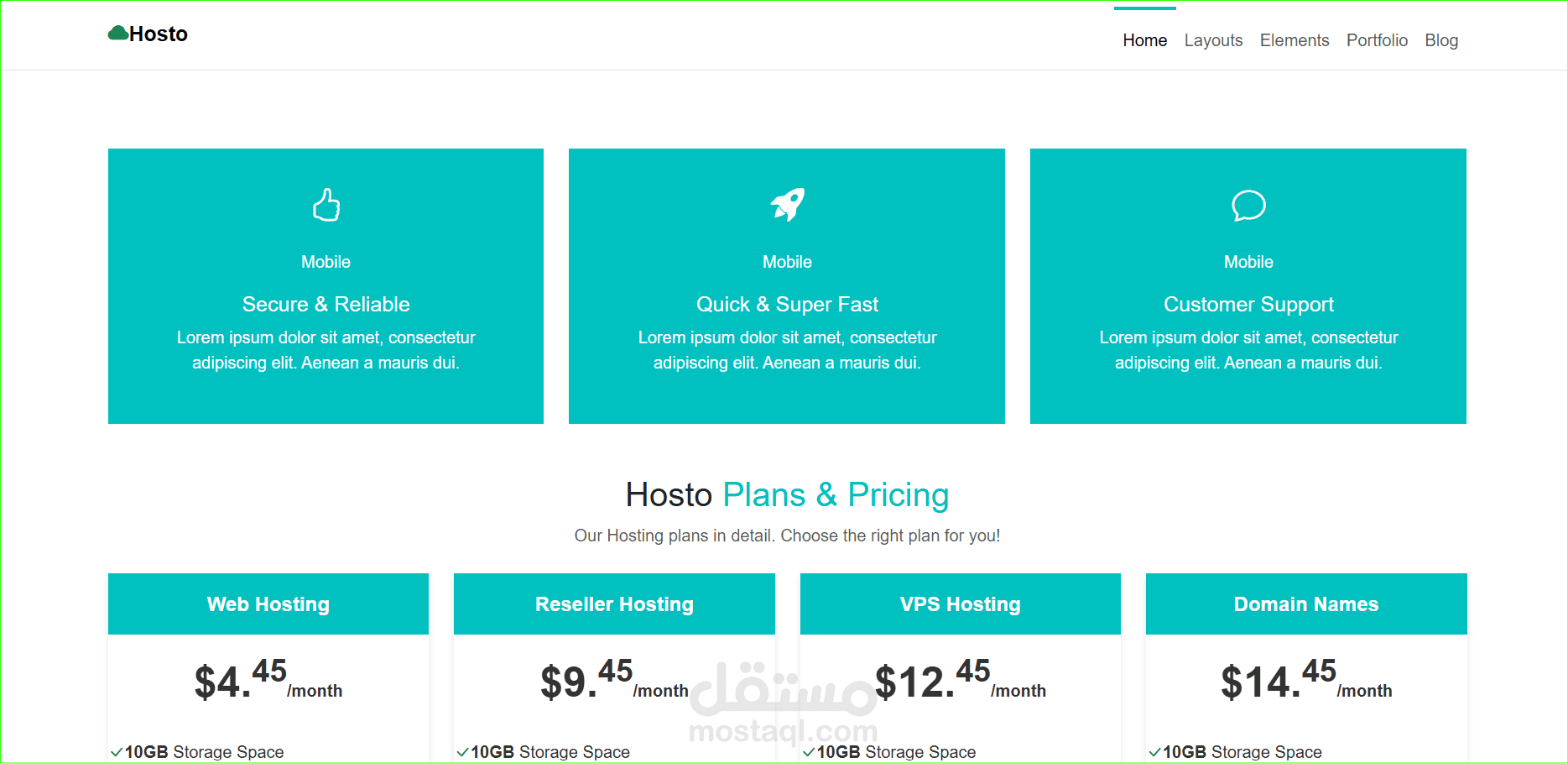
Task: Click the $9.45 /month price
Action: [x=614, y=680]
